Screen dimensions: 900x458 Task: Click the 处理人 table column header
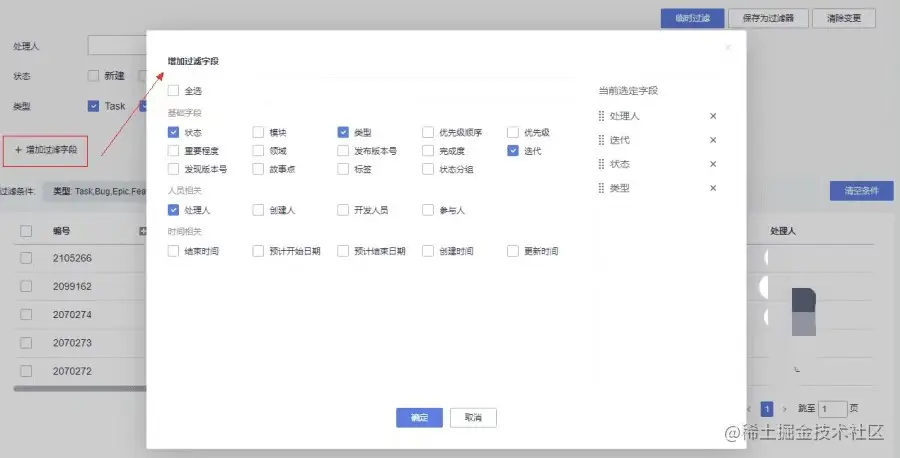click(x=783, y=231)
